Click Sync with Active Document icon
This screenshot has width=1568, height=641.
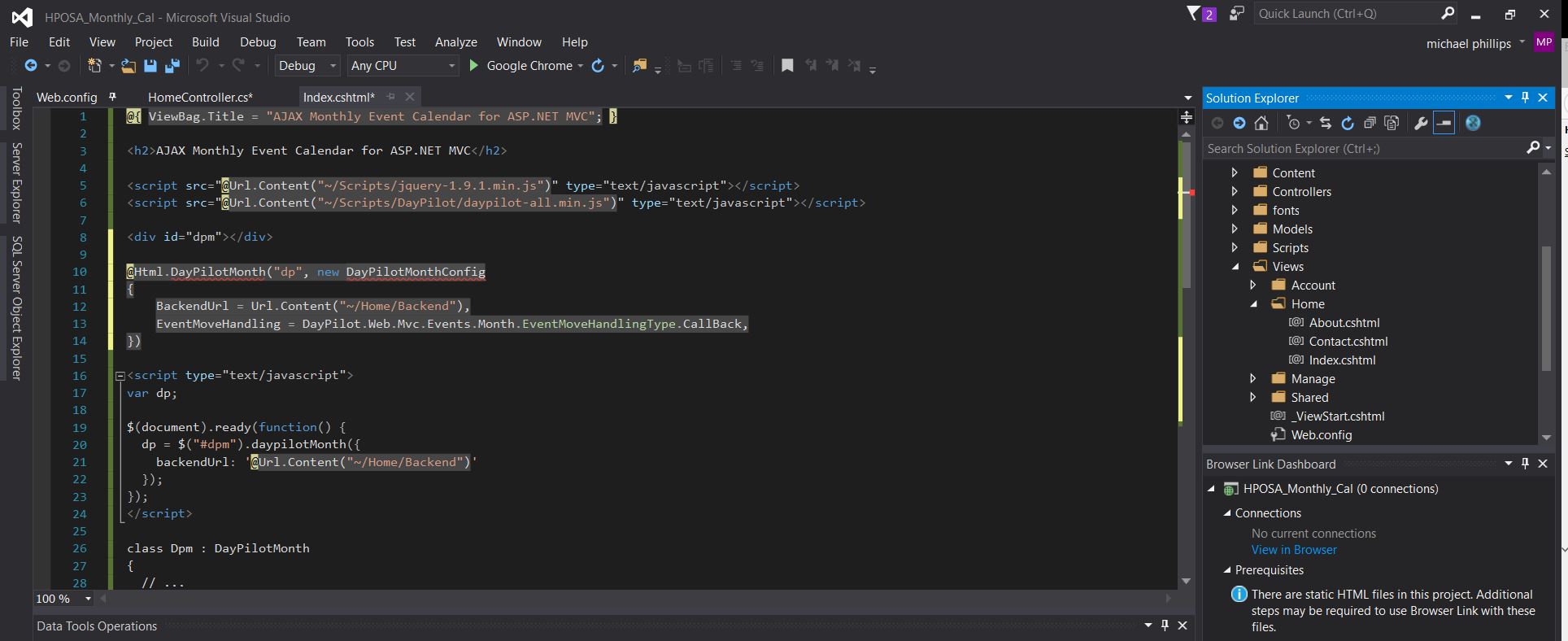[1326, 123]
